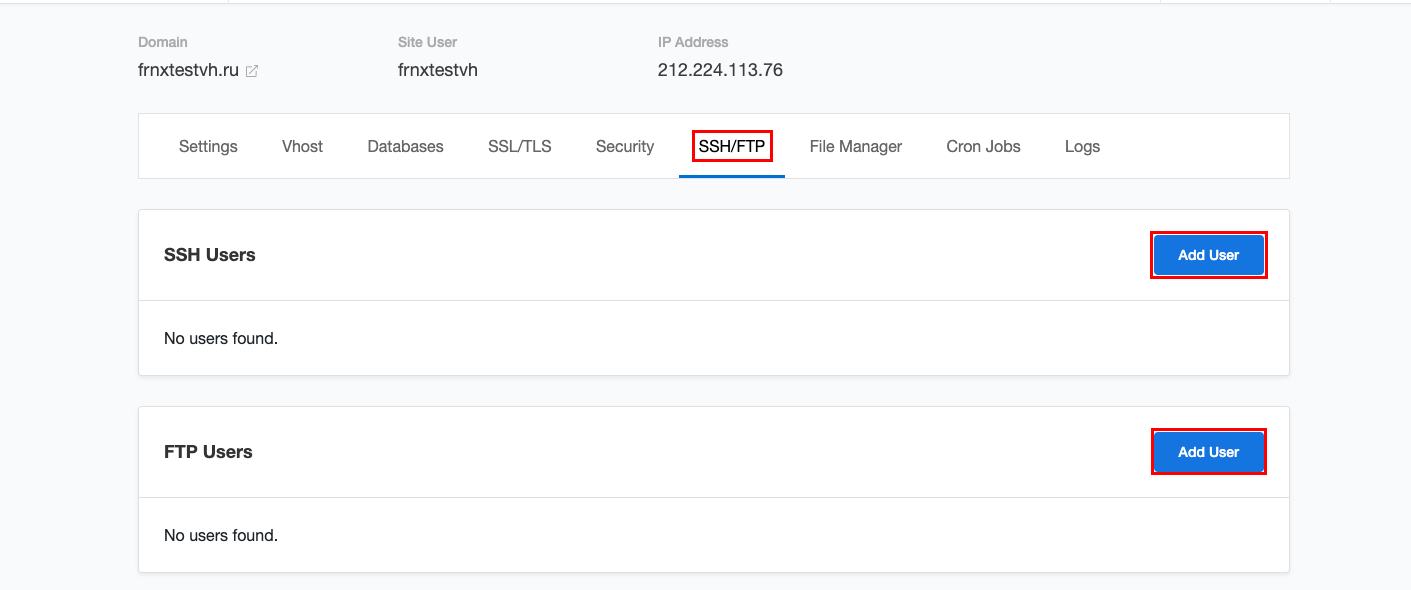Select the IP address 212.224.113.76
1411x590 pixels.
720,71
